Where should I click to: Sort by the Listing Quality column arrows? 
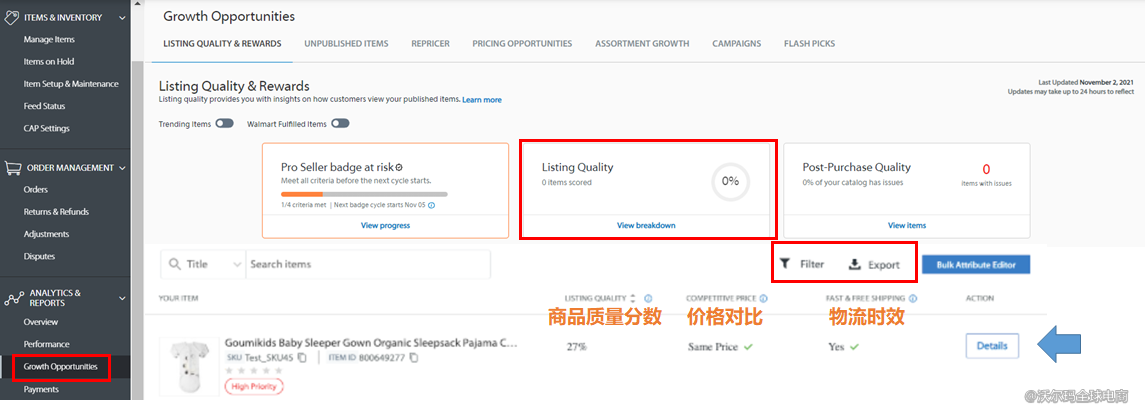point(633,299)
